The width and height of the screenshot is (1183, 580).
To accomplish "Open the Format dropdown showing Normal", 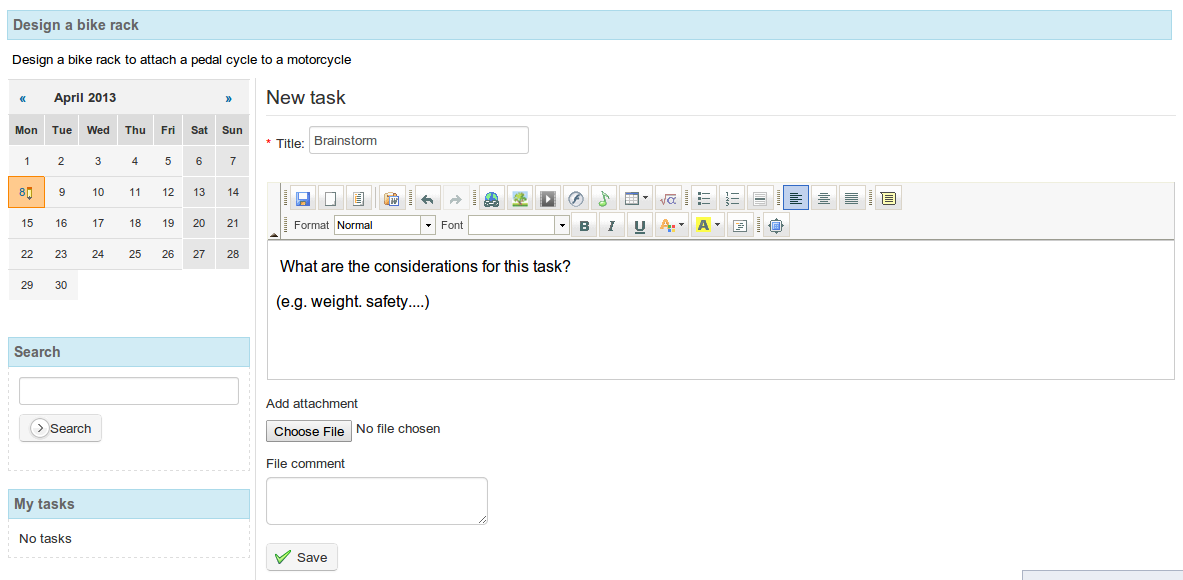I will coord(385,226).
